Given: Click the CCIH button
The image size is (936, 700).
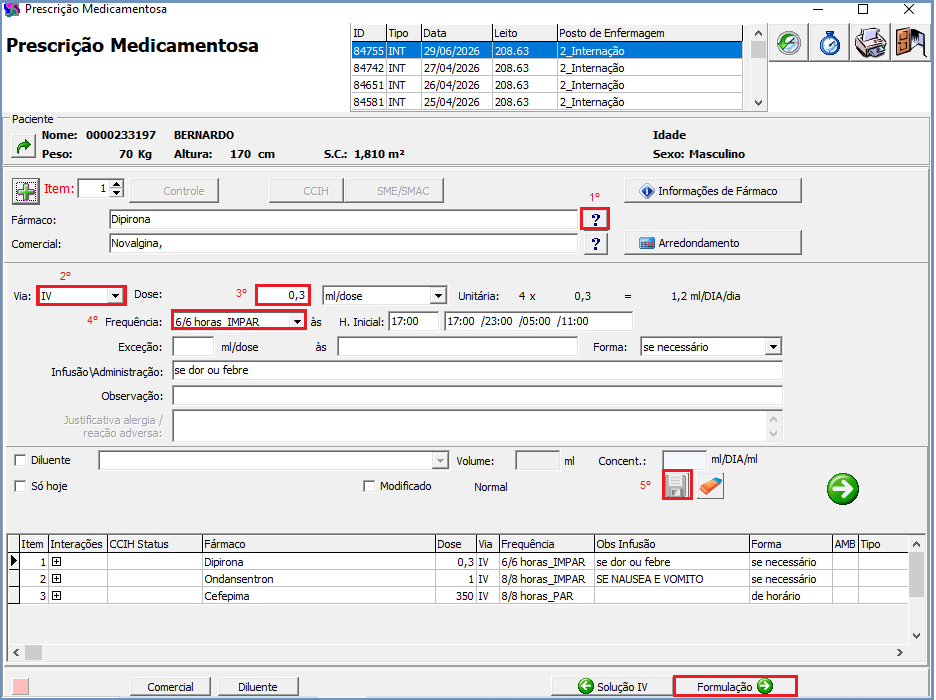Looking at the screenshot, I should pyautogui.click(x=307, y=191).
